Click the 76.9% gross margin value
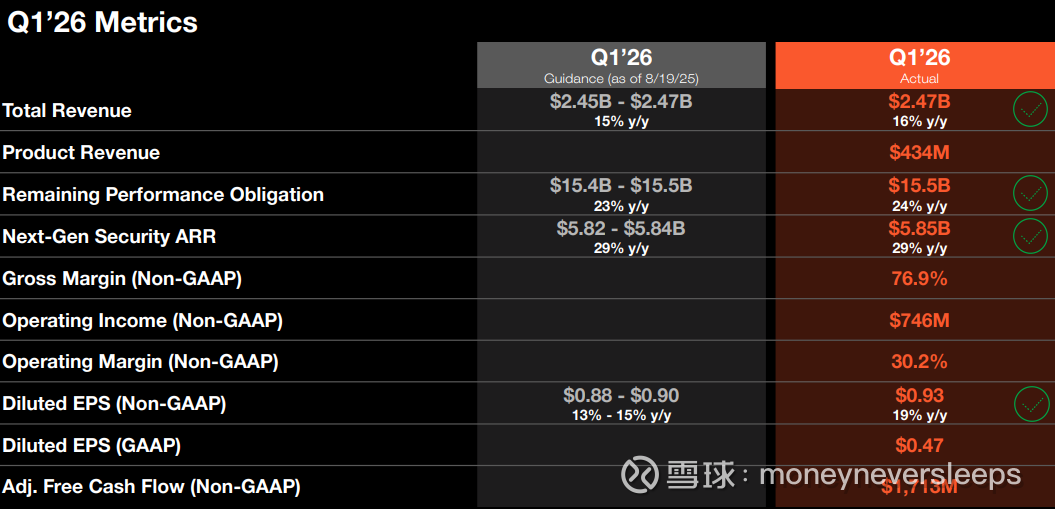This screenshot has width=1055, height=509. pyautogui.click(x=919, y=279)
